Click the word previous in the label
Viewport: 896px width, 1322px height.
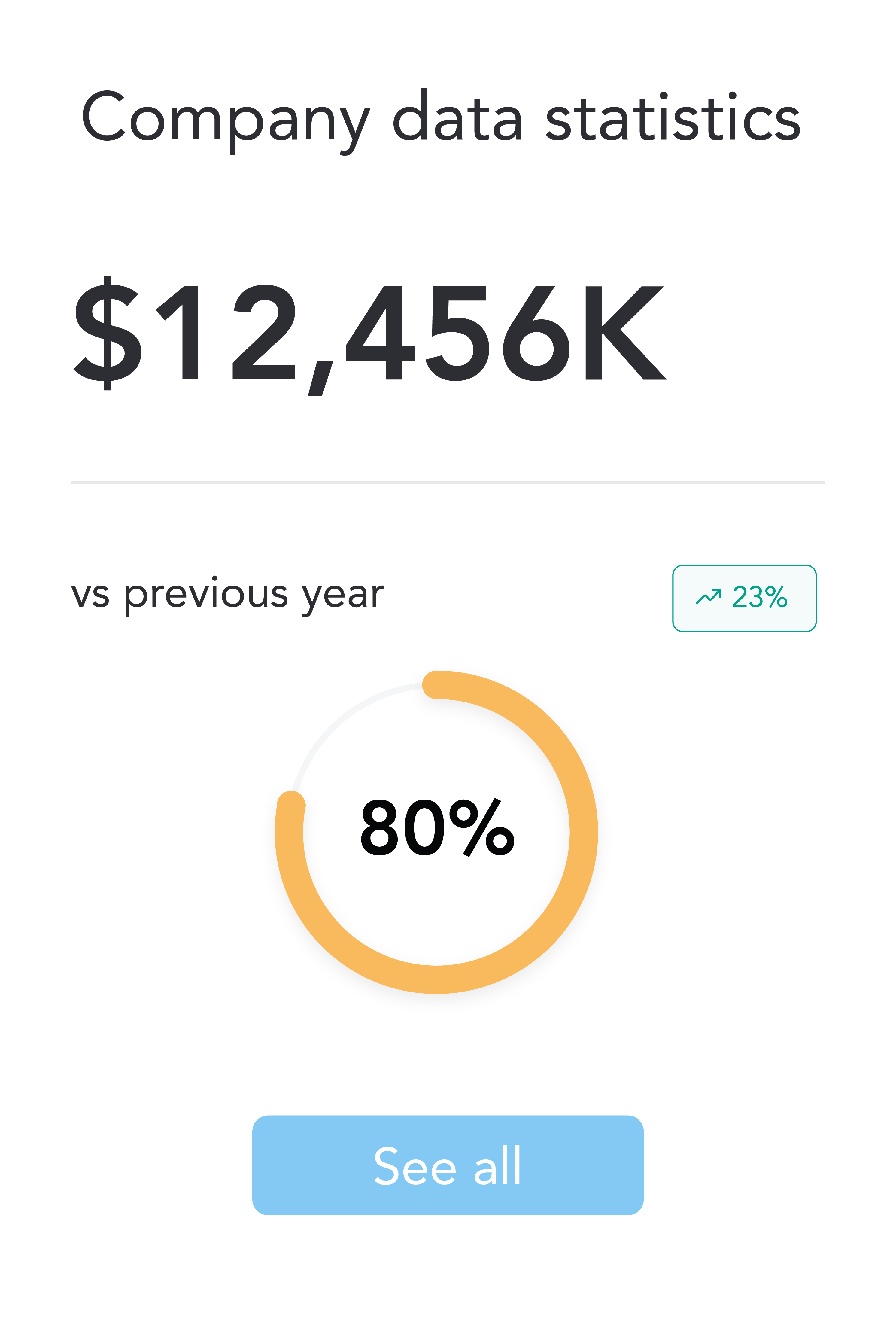[x=206, y=596]
